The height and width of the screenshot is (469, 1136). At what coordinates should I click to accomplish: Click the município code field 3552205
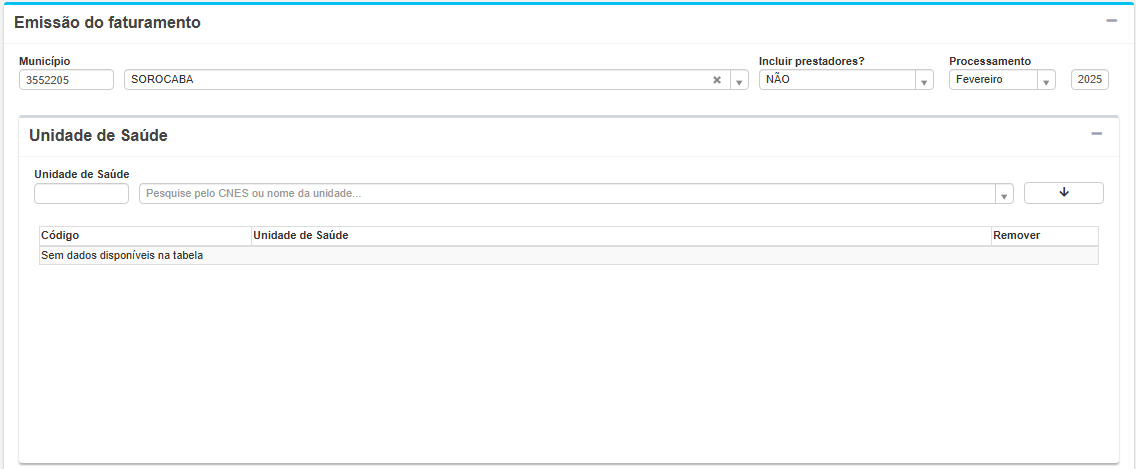pos(66,80)
